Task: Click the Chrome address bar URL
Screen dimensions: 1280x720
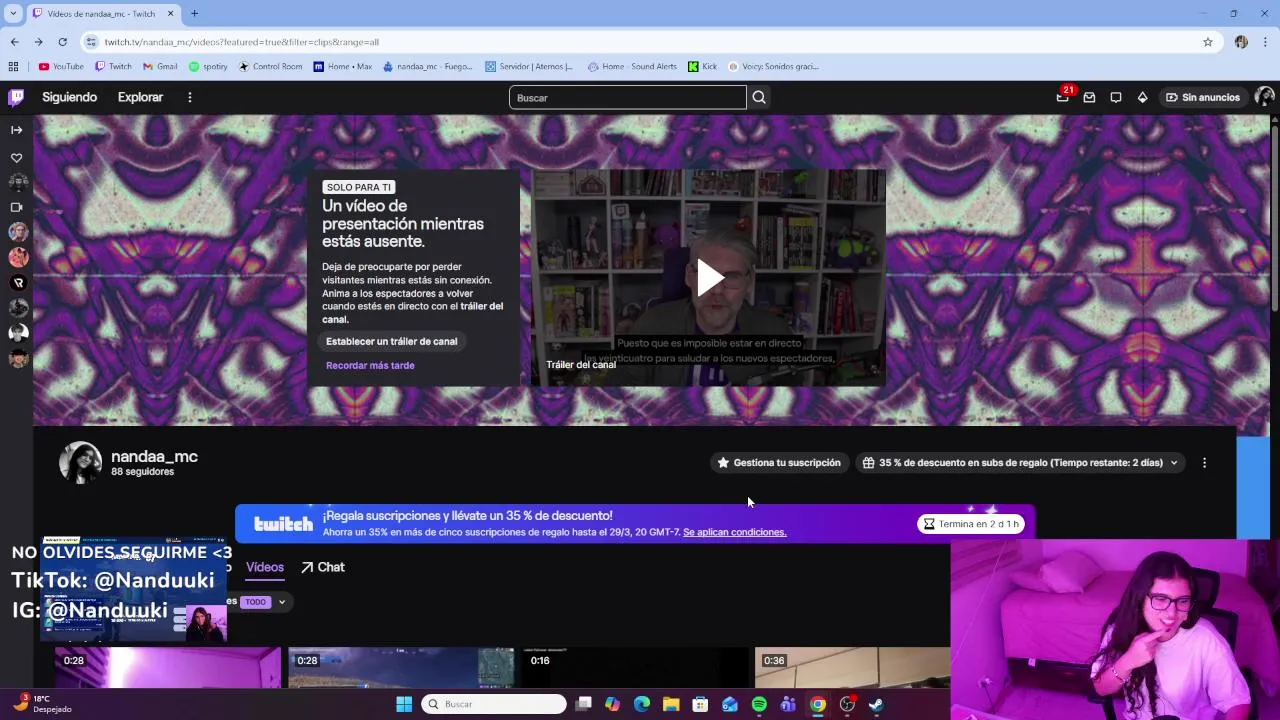Action: (x=241, y=42)
